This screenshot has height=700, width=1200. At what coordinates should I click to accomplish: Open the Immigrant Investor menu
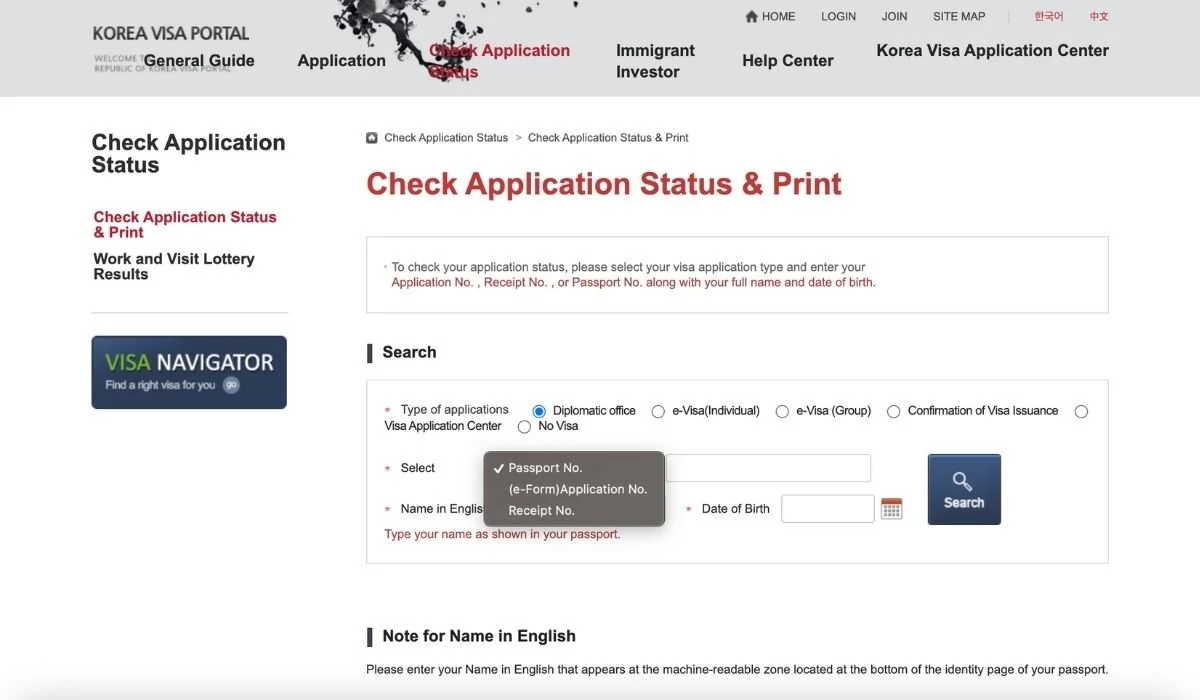655,60
